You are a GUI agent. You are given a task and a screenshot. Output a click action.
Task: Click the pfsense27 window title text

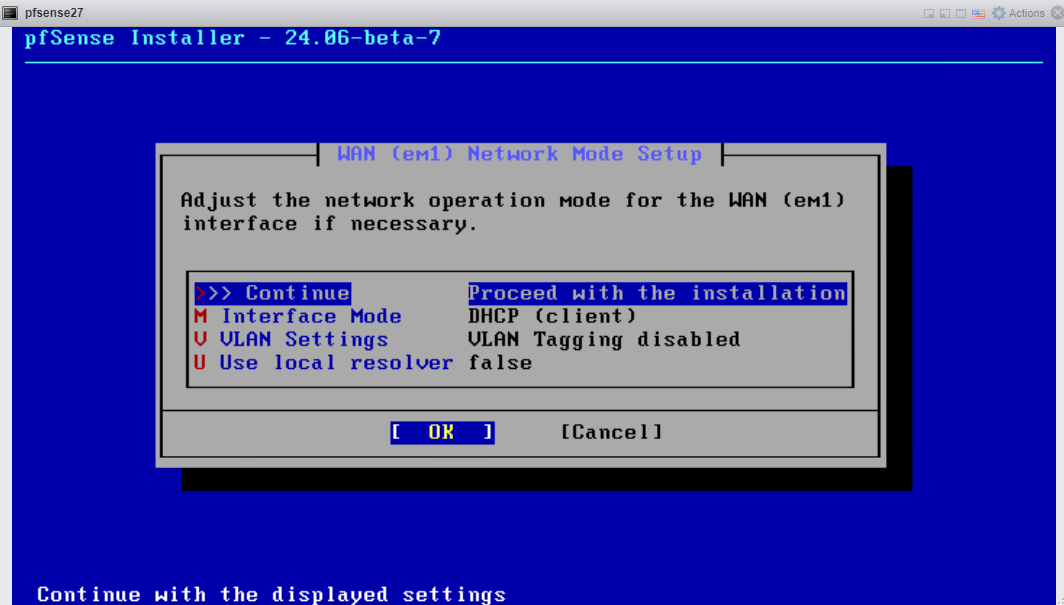click(54, 13)
